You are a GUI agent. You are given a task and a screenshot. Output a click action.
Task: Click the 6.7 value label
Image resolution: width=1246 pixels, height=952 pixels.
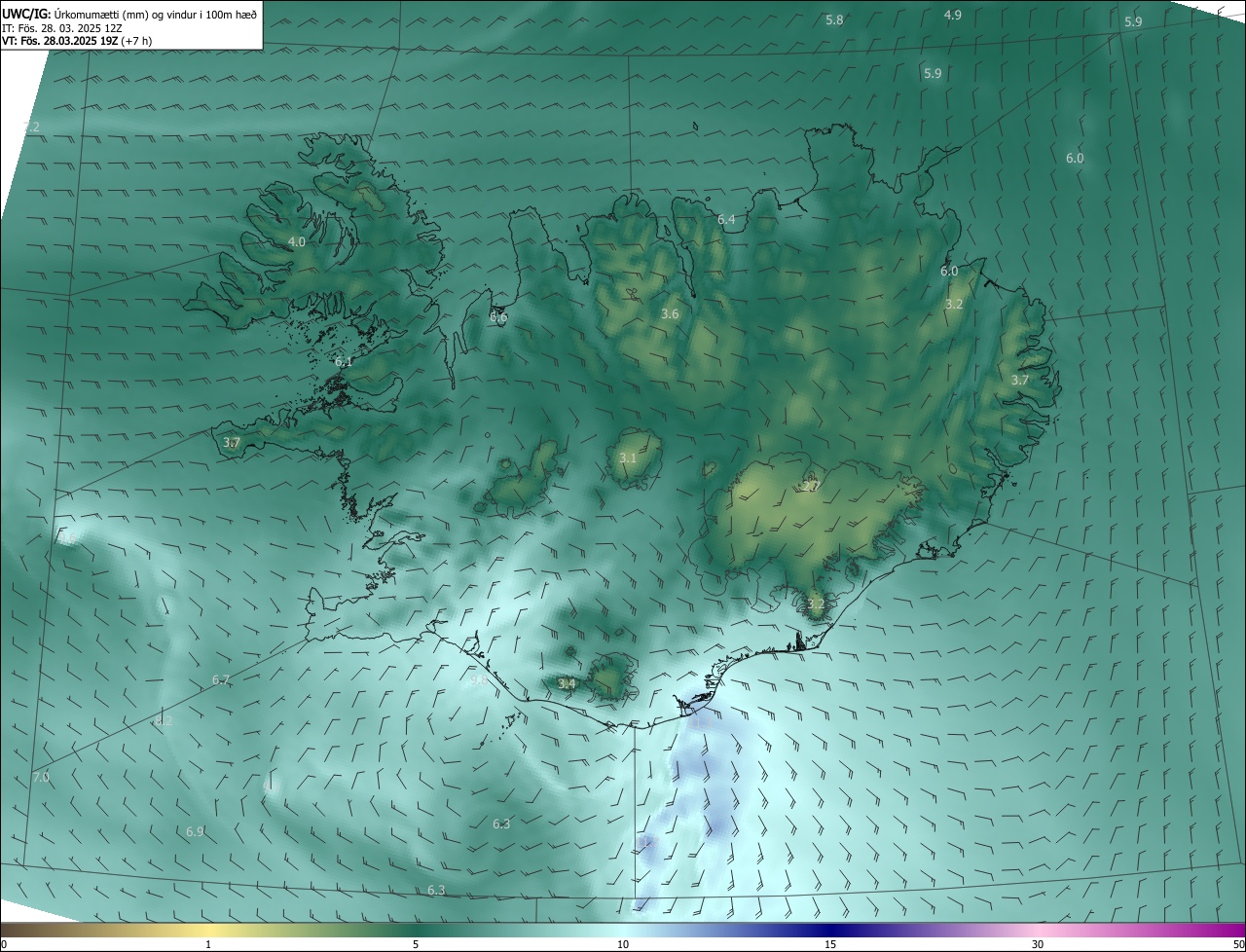[x=221, y=679]
